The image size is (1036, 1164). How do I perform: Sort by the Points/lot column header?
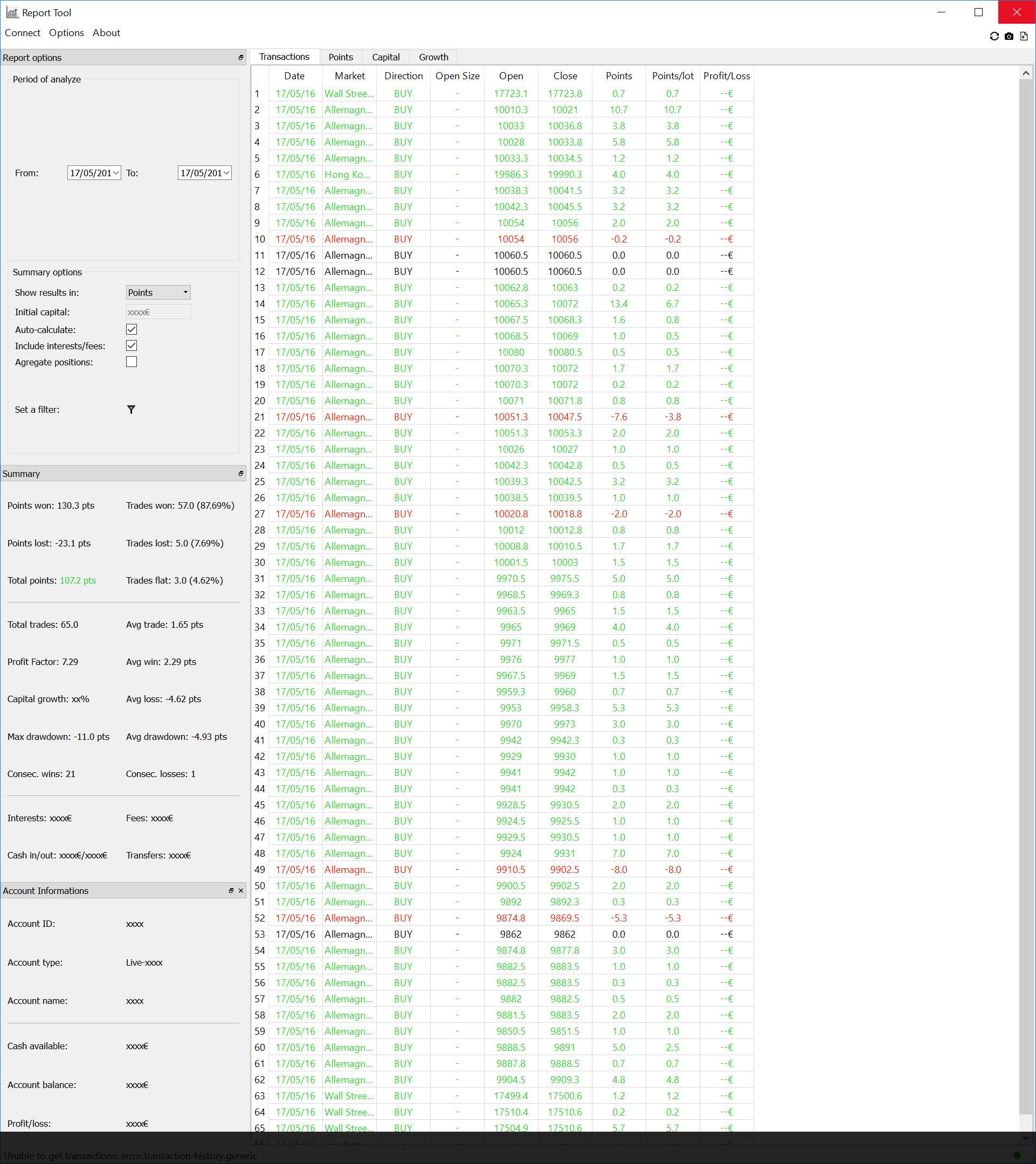coord(673,76)
